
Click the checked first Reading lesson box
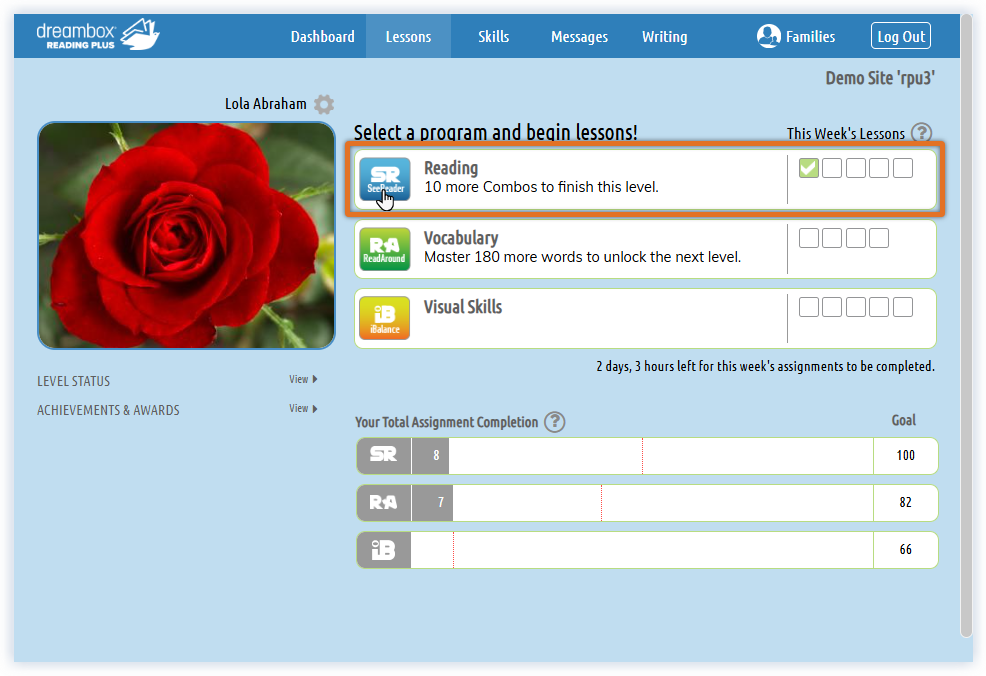pos(809,168)
